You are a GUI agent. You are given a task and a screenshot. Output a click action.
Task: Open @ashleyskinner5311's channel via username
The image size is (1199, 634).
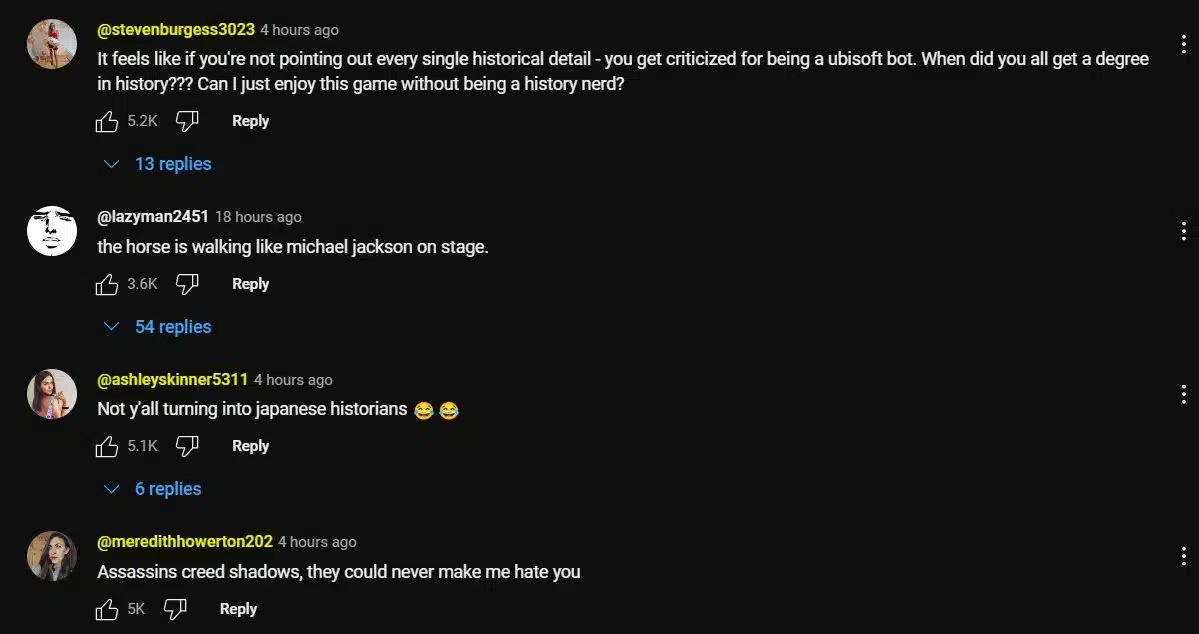pos(172,379)
